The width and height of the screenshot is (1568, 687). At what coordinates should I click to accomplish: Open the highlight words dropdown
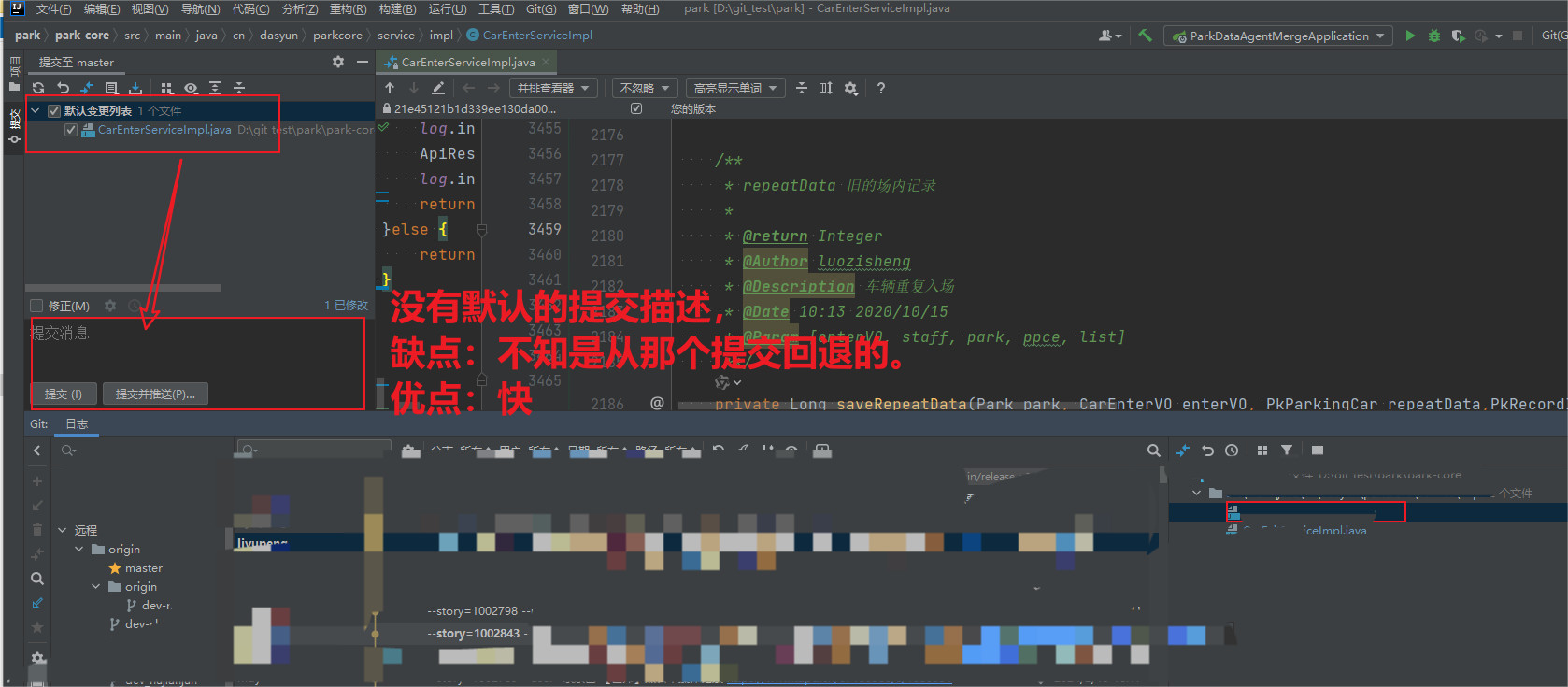click(x=734, y=88)
